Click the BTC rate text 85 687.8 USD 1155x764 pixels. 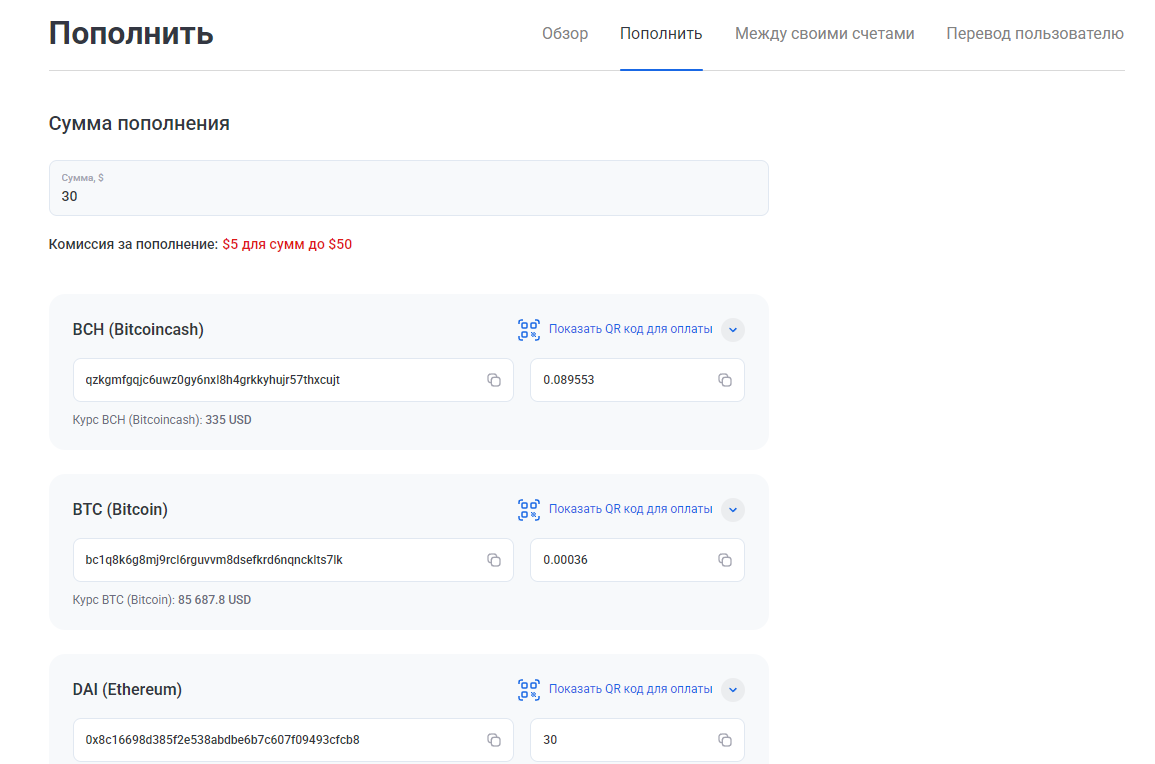(214, 600)
